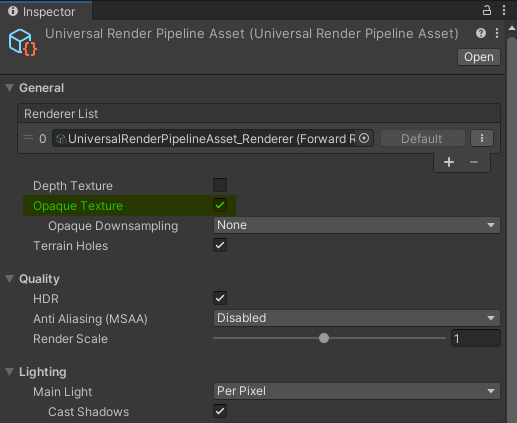517x423 pixels.
Task: Click the Main Light label
Action: point(62,392)
